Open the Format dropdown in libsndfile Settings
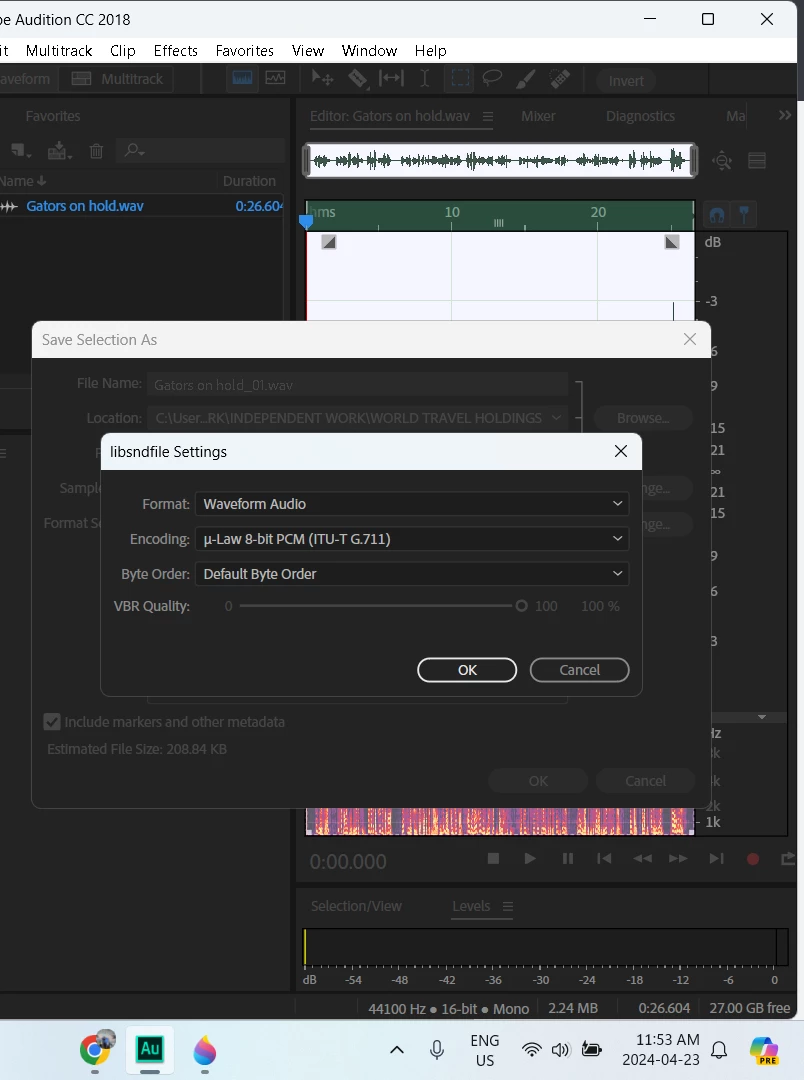 pyautogui.click(x=412, y=503)
